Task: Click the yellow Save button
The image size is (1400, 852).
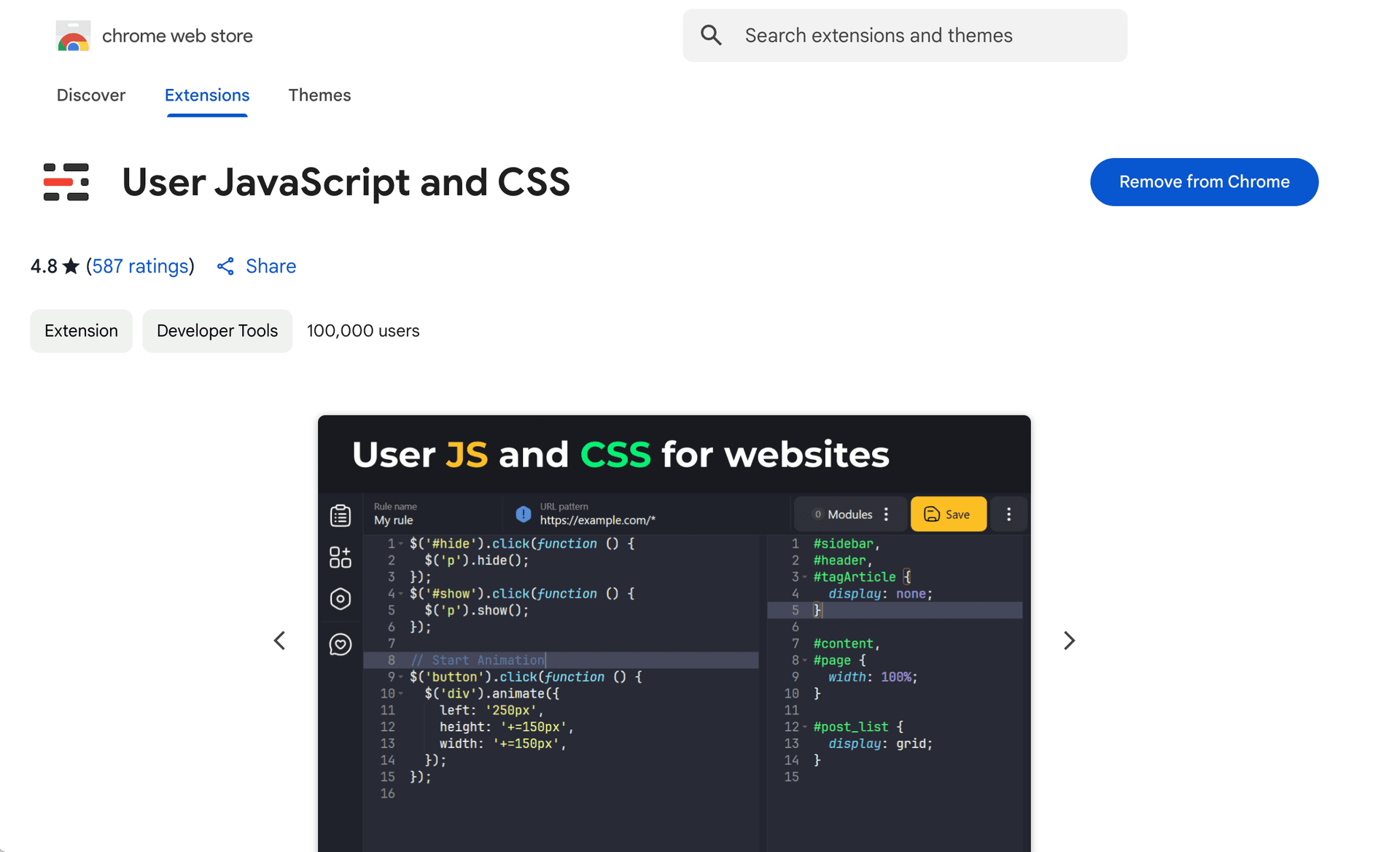Action: (x=948, y=515)
